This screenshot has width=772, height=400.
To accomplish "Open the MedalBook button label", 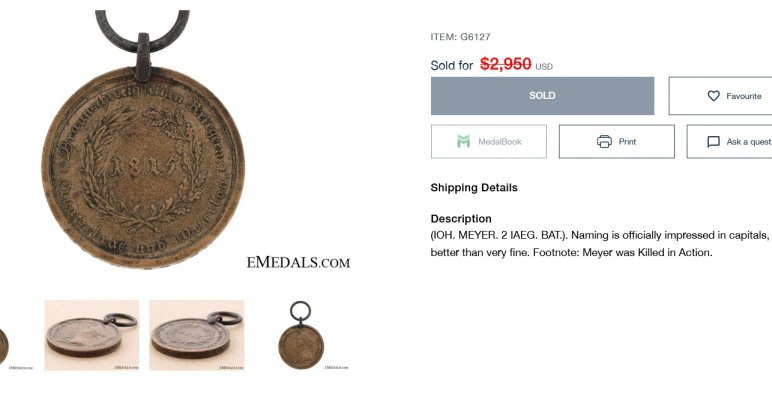I will click(500, 142).
